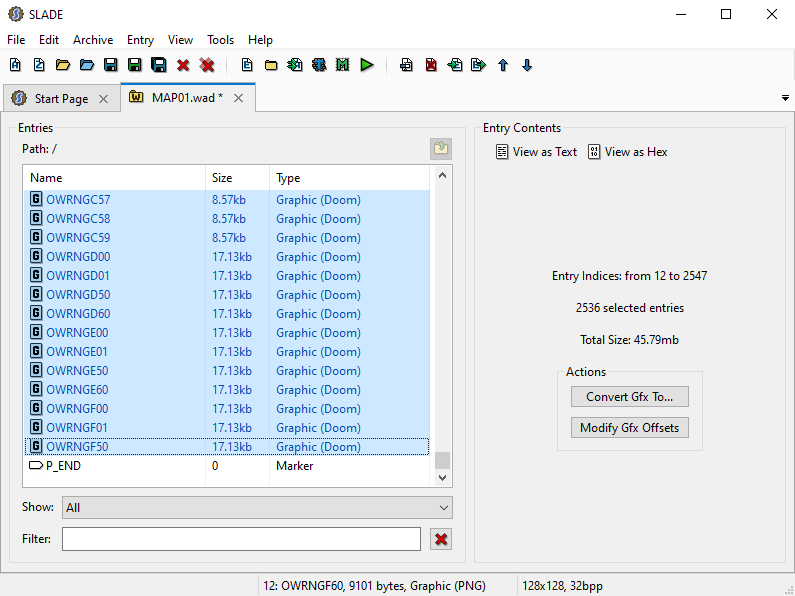Image resolution: width=795 pixels, height=596 pixels.
Task: Click the Move Entry Up arrow icon
Action: pyautogui.click(x=503, y=65)
